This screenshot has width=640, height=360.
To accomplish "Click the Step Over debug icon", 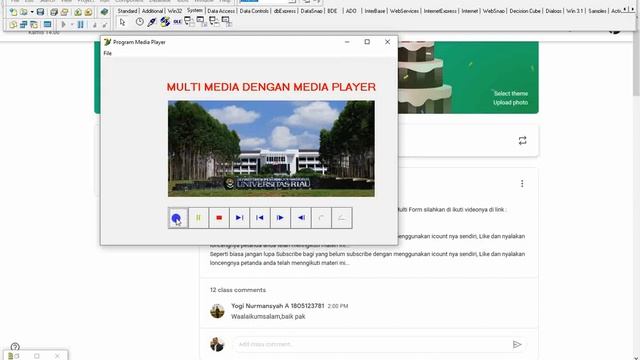I will pyautogui.click(x=104, y=24).
